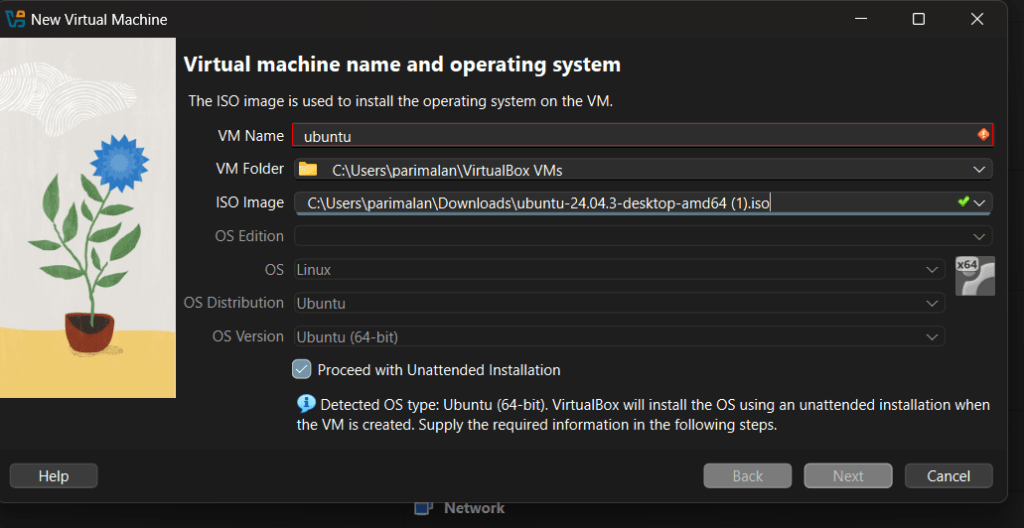
Task: Expand the OS Edition dropdown
Action: pos(978,237)
